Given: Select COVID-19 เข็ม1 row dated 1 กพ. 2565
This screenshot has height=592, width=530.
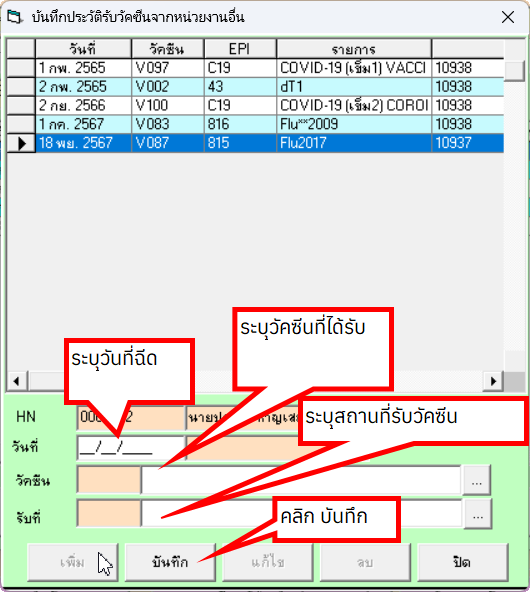Looking at the screenshot, I should [255, 68].
